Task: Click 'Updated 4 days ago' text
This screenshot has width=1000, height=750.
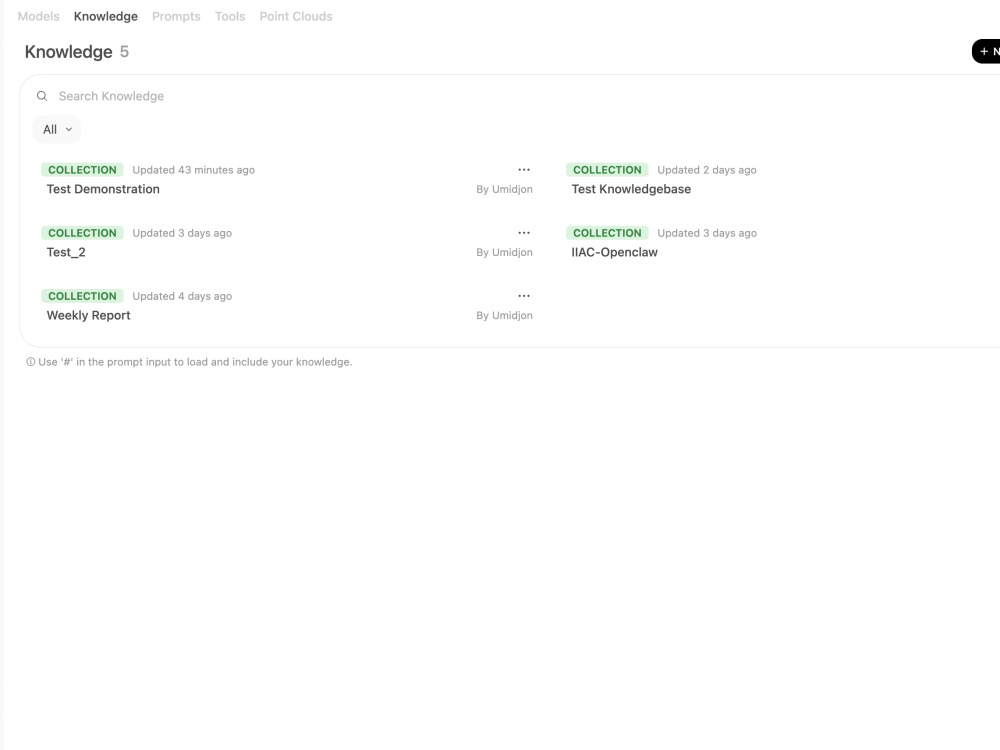Action: click(182, 296)
